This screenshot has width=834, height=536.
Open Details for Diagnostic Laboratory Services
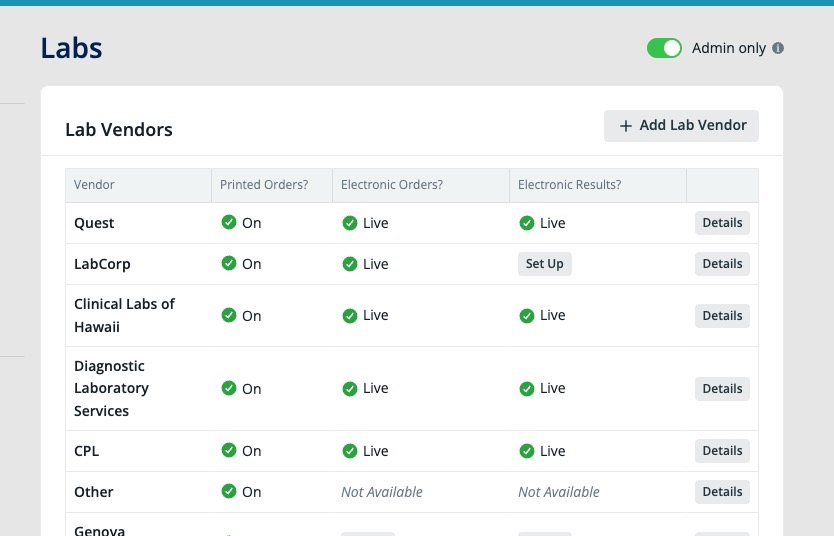coord(722,389)
